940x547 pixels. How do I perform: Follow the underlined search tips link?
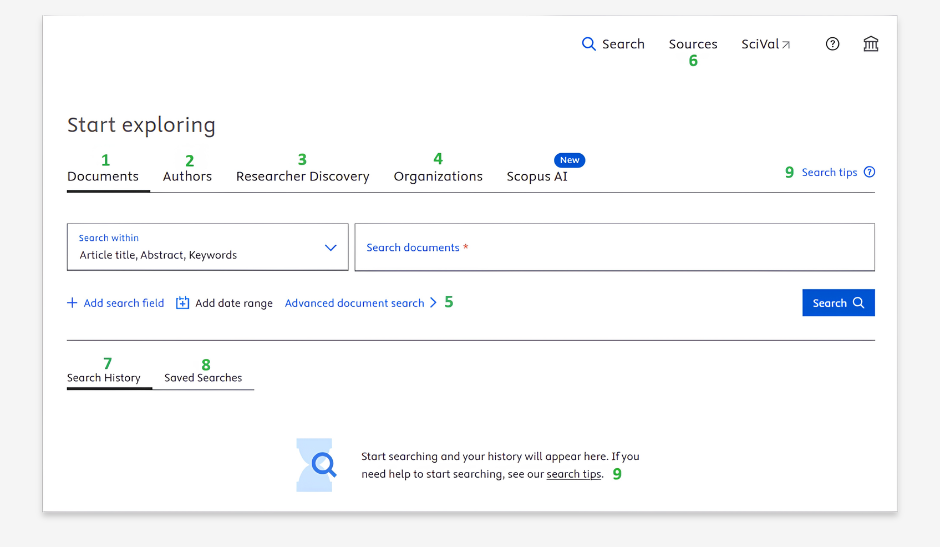coord(574,474)
